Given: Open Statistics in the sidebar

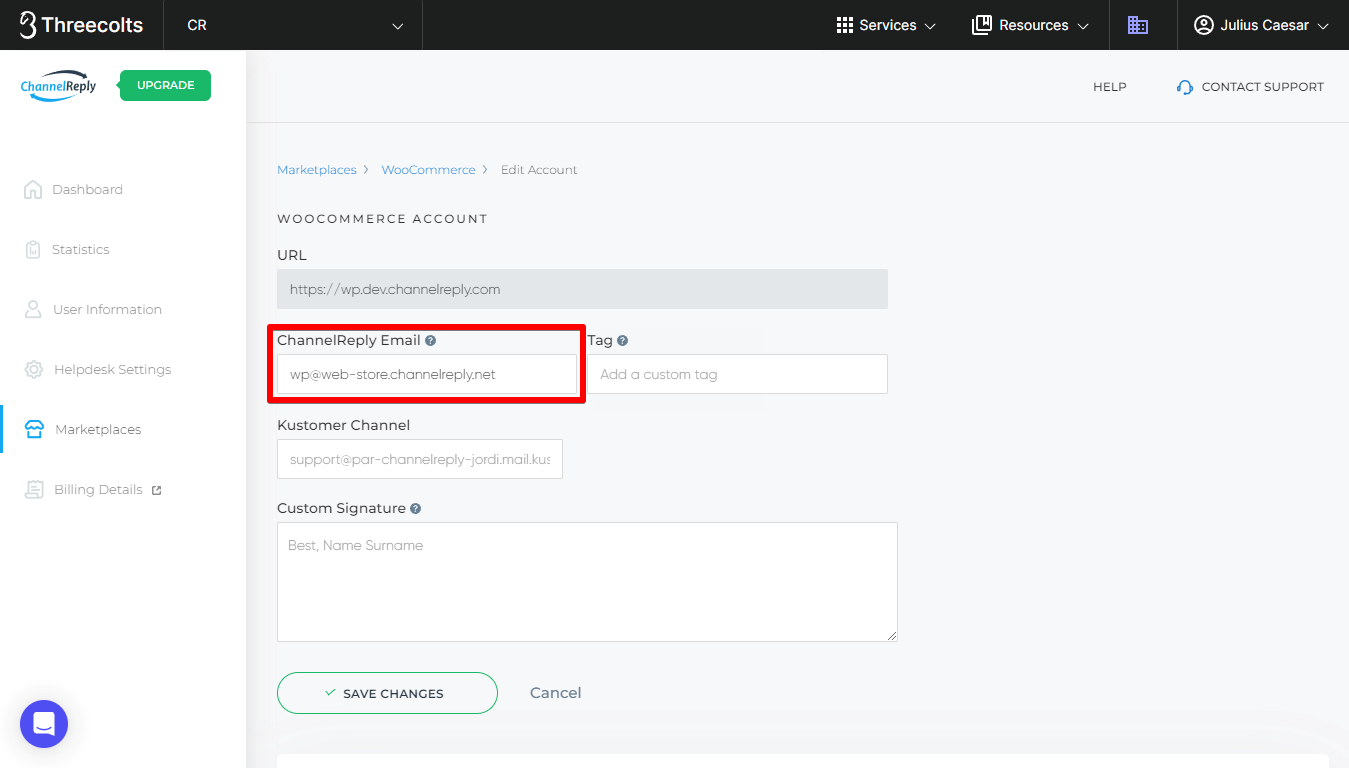Looking at the screenshot, I should pos(80,249).
